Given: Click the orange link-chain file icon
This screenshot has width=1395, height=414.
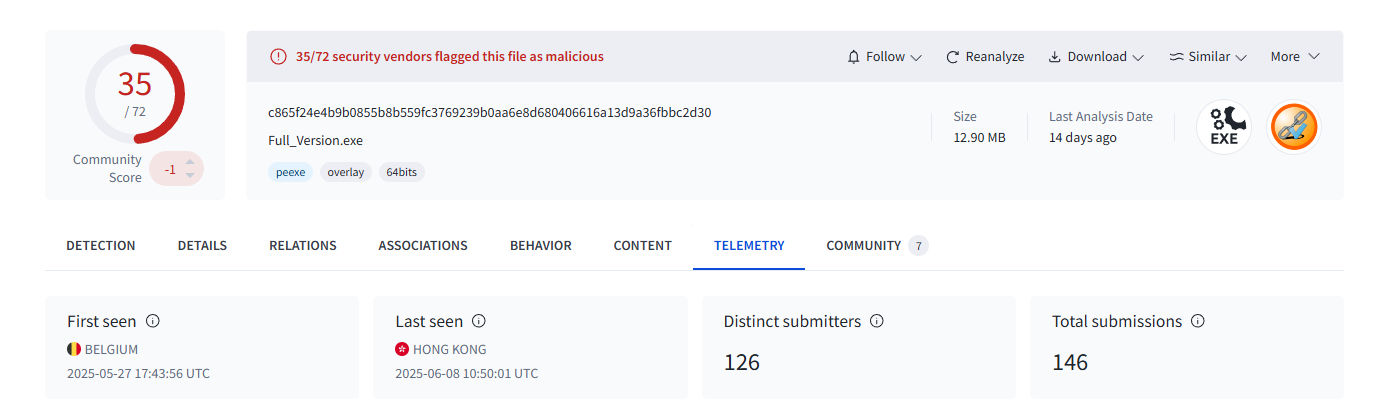Looking at the screenshot, I should (x=1294, y=128).
